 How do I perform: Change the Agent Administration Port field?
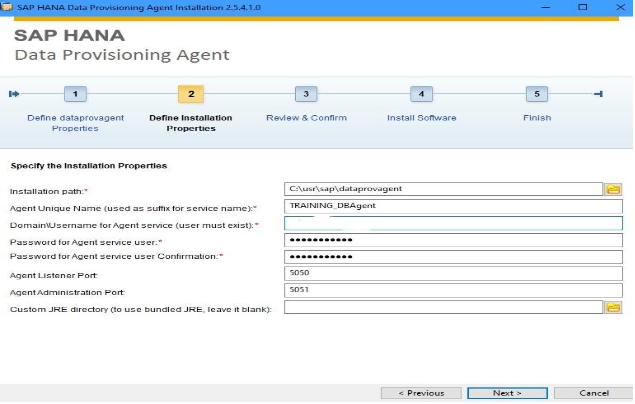coord(453,290)
